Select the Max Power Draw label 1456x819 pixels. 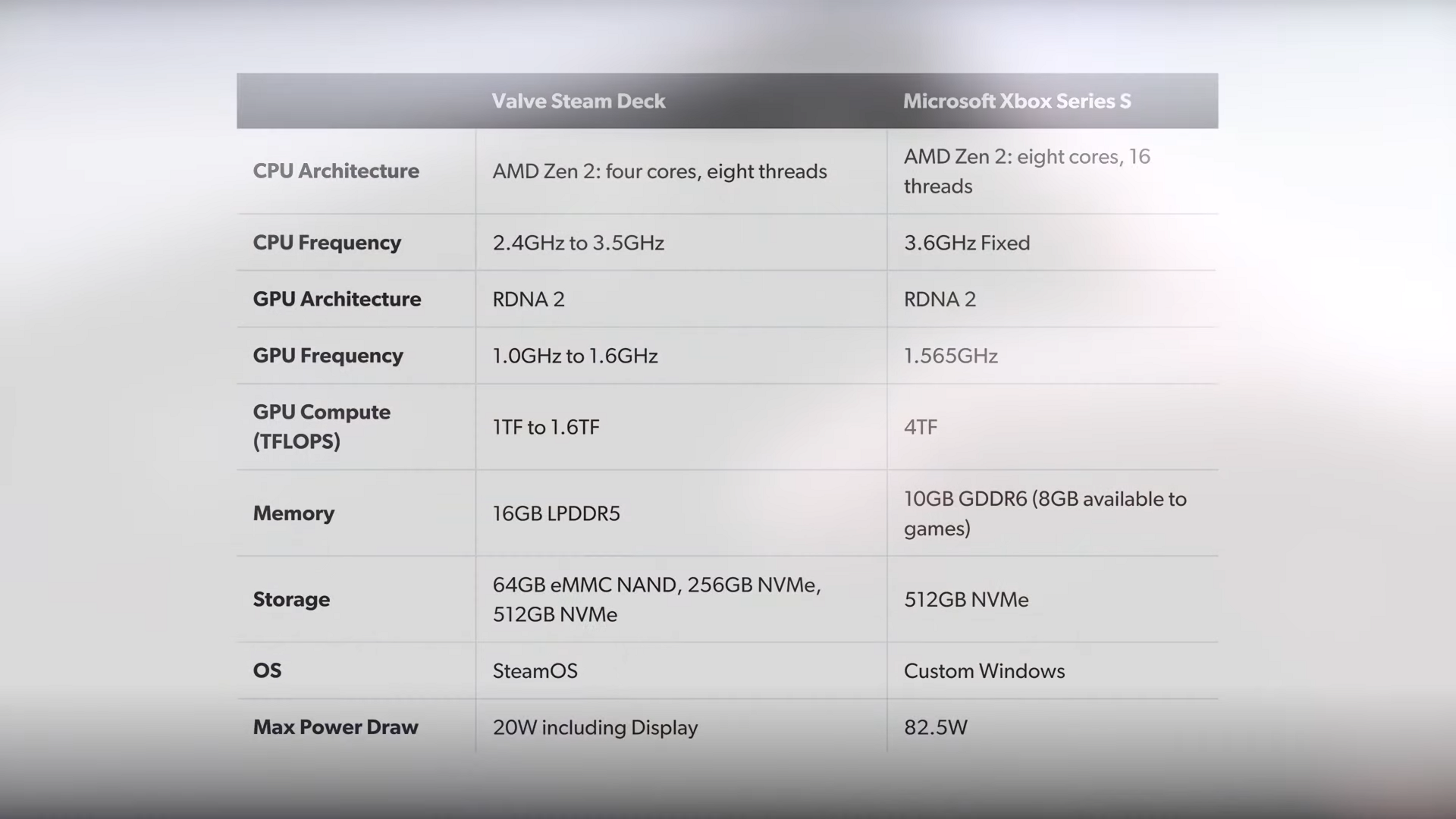(x=335, y=727)
